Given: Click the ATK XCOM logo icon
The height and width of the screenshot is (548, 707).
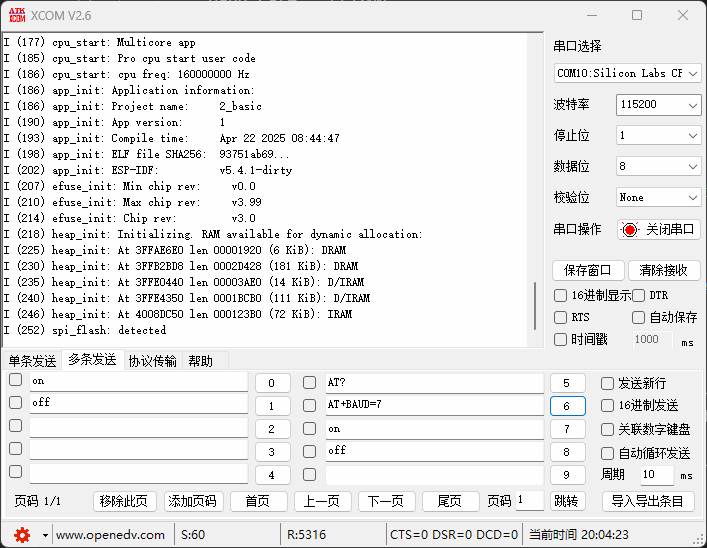Looking at the screenshot, I should pos(16,15).
